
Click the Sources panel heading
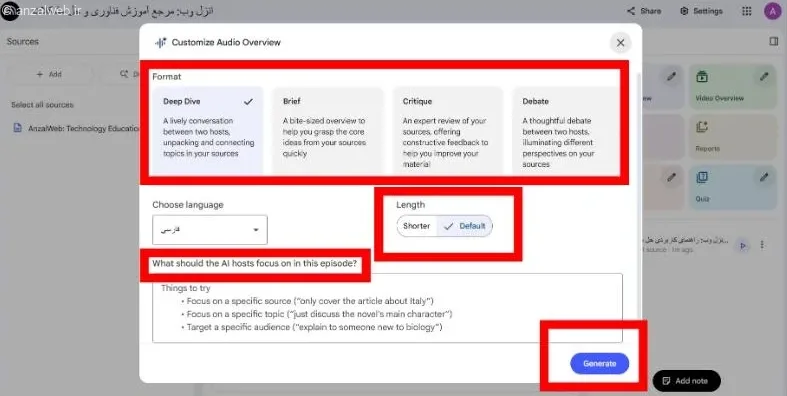pos(23,42)
